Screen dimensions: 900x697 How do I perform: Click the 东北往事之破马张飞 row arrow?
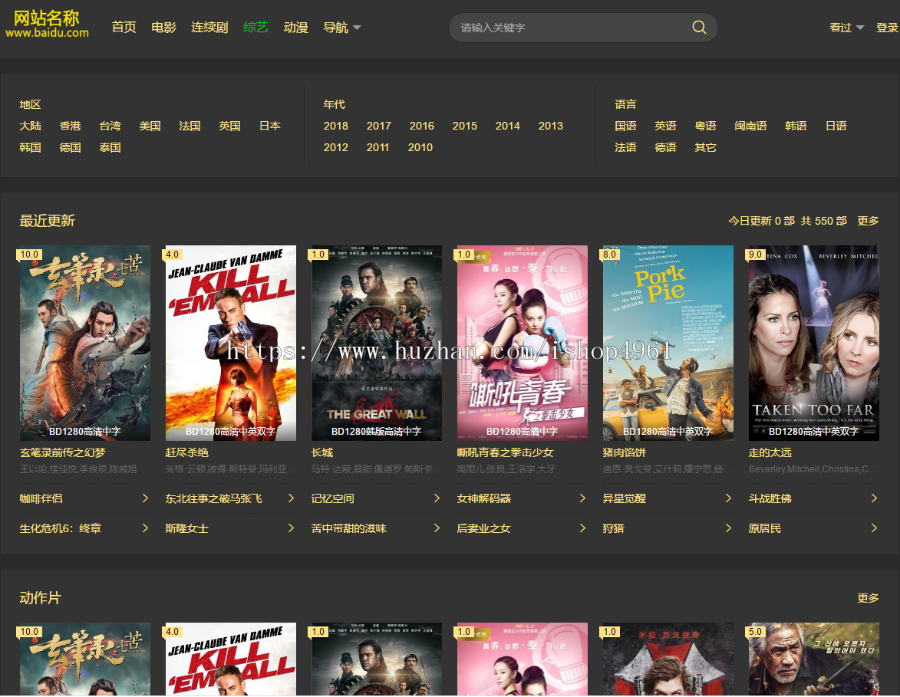tap(291, 498)
